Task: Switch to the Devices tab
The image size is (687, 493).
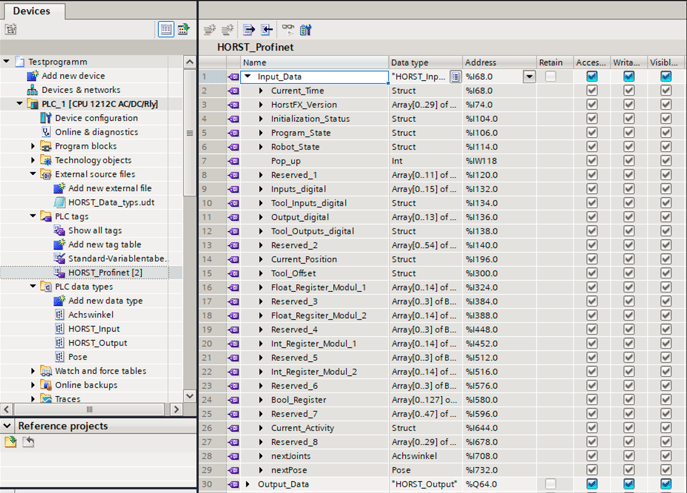Action: tap(32, 11)
